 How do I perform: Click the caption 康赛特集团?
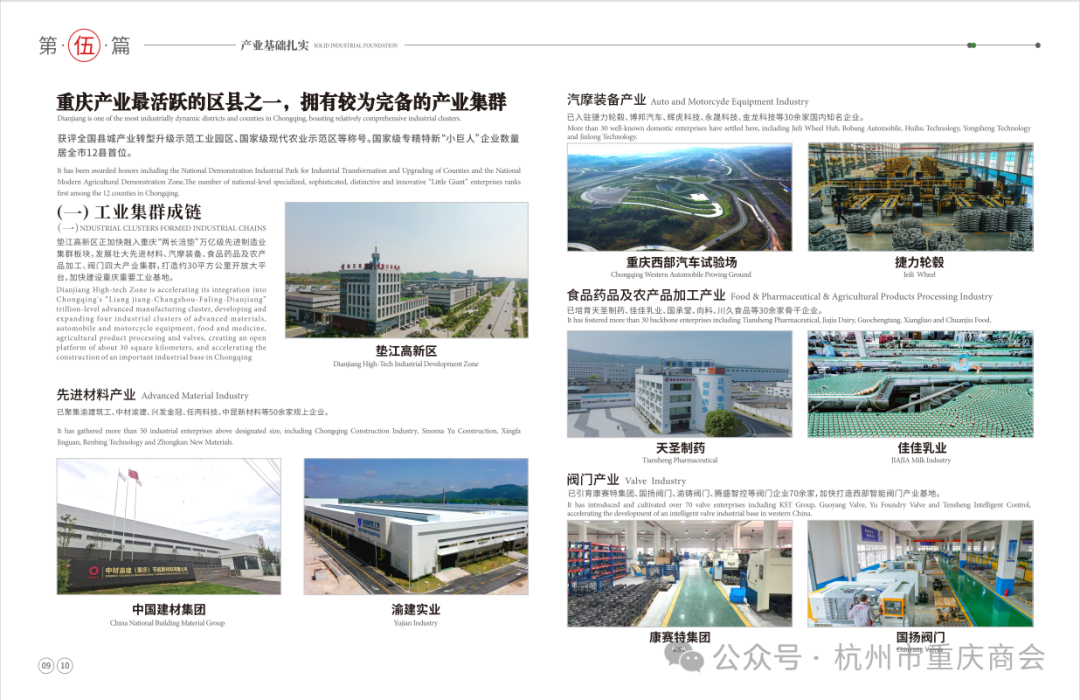[680, 637]
